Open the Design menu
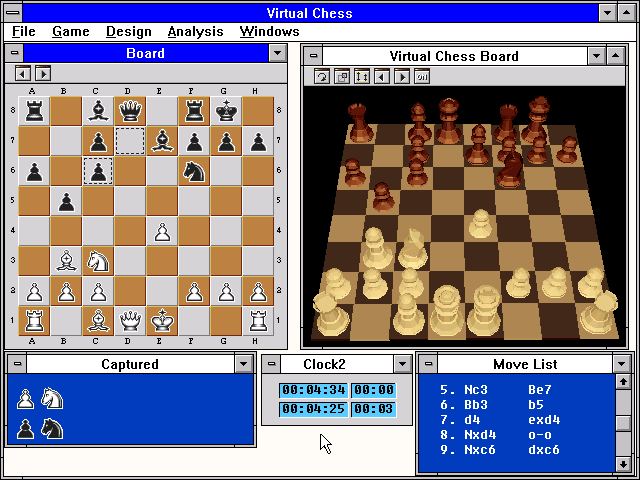The image size is (640, 480). [x=129, y=31]
